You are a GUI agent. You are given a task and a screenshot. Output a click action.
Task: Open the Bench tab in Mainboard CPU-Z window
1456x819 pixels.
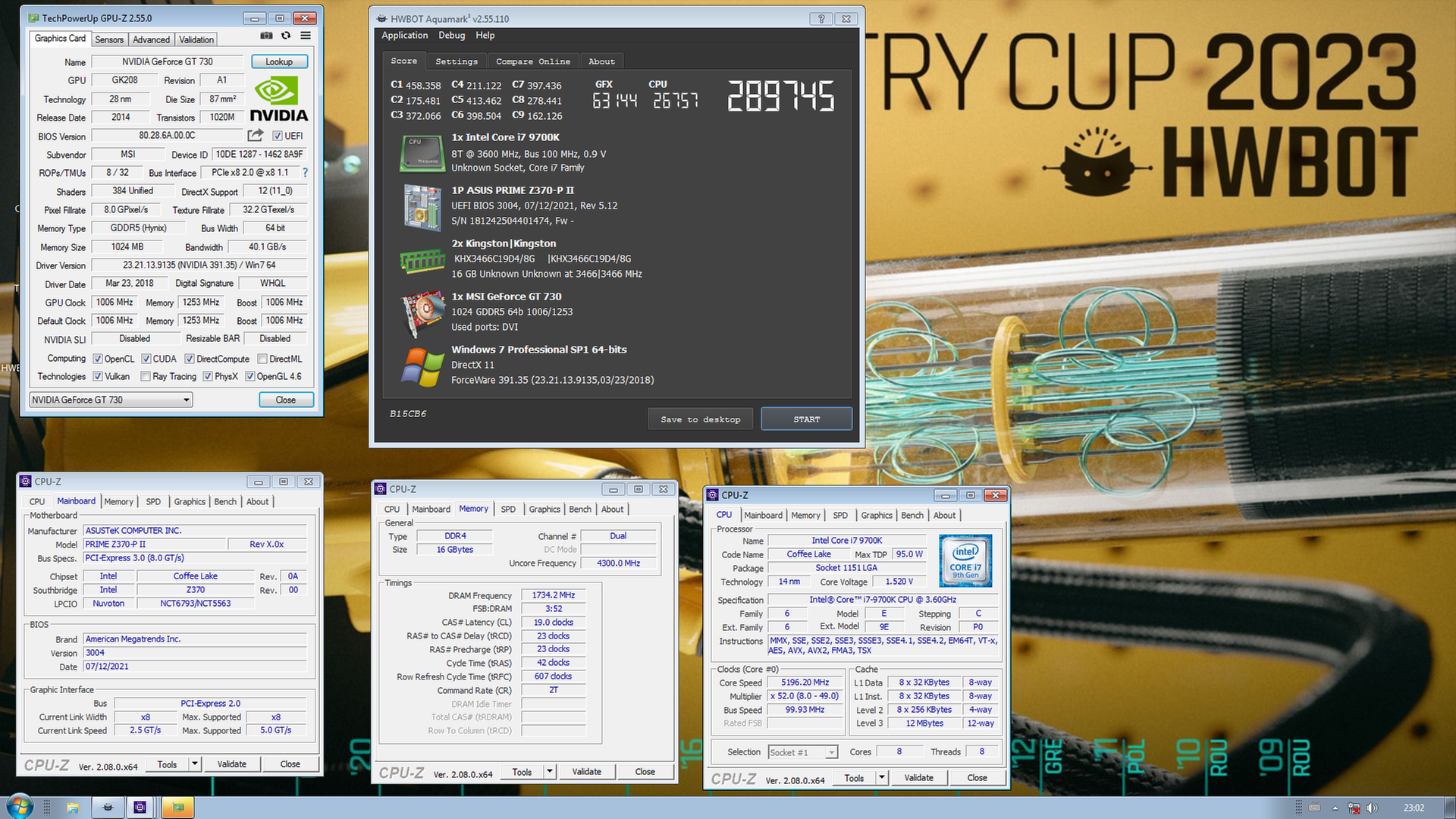coord(225,502)
